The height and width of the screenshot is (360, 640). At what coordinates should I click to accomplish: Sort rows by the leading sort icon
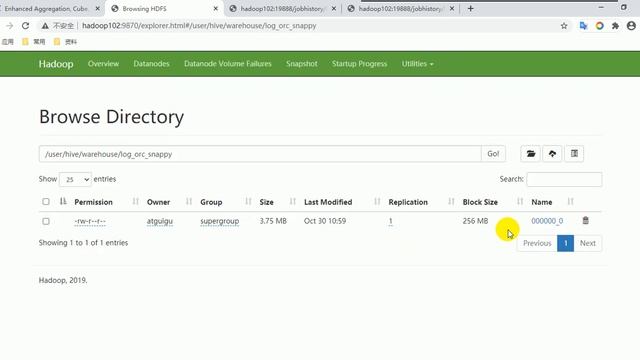pos(63,201)
